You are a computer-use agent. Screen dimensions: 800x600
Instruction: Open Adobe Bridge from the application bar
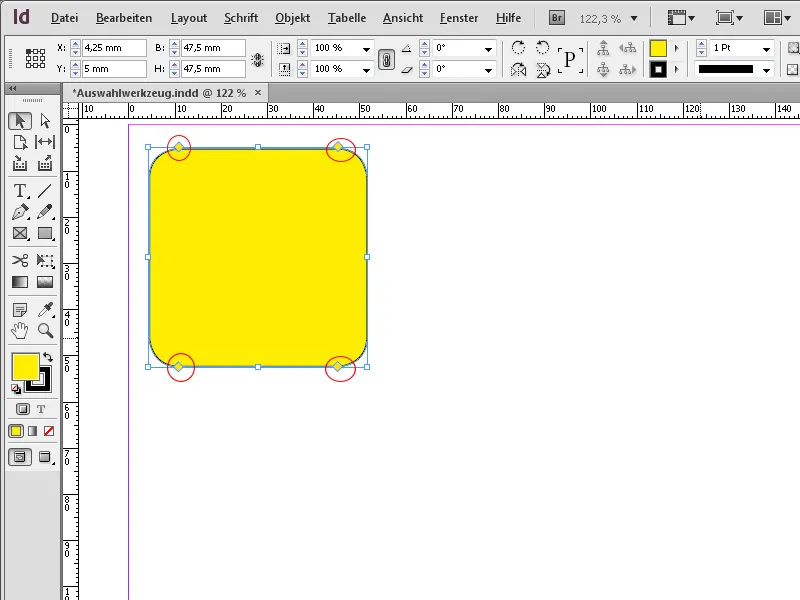[x=556, y=16]
